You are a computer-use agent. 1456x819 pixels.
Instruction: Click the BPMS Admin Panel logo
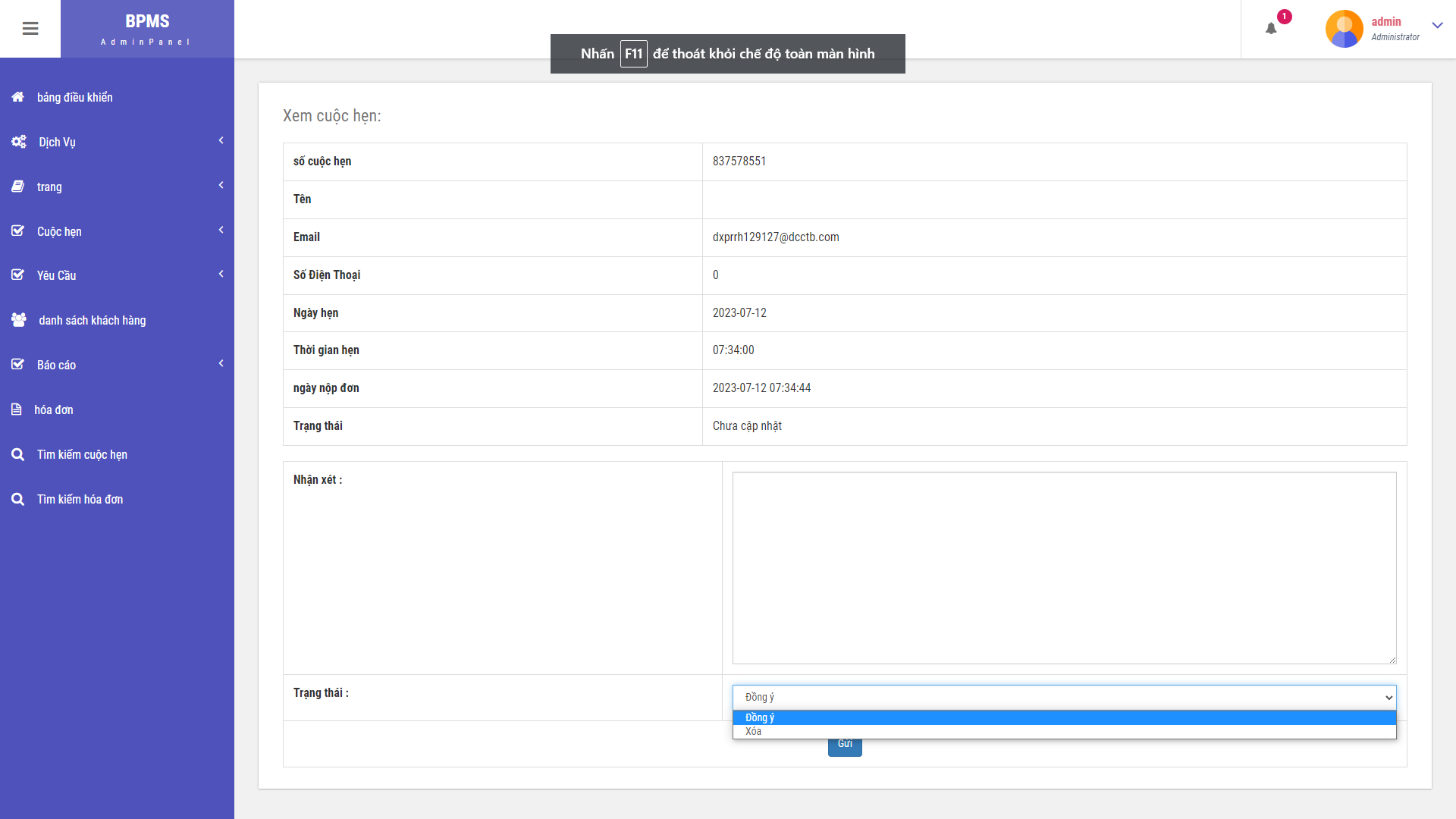point(147,29)
